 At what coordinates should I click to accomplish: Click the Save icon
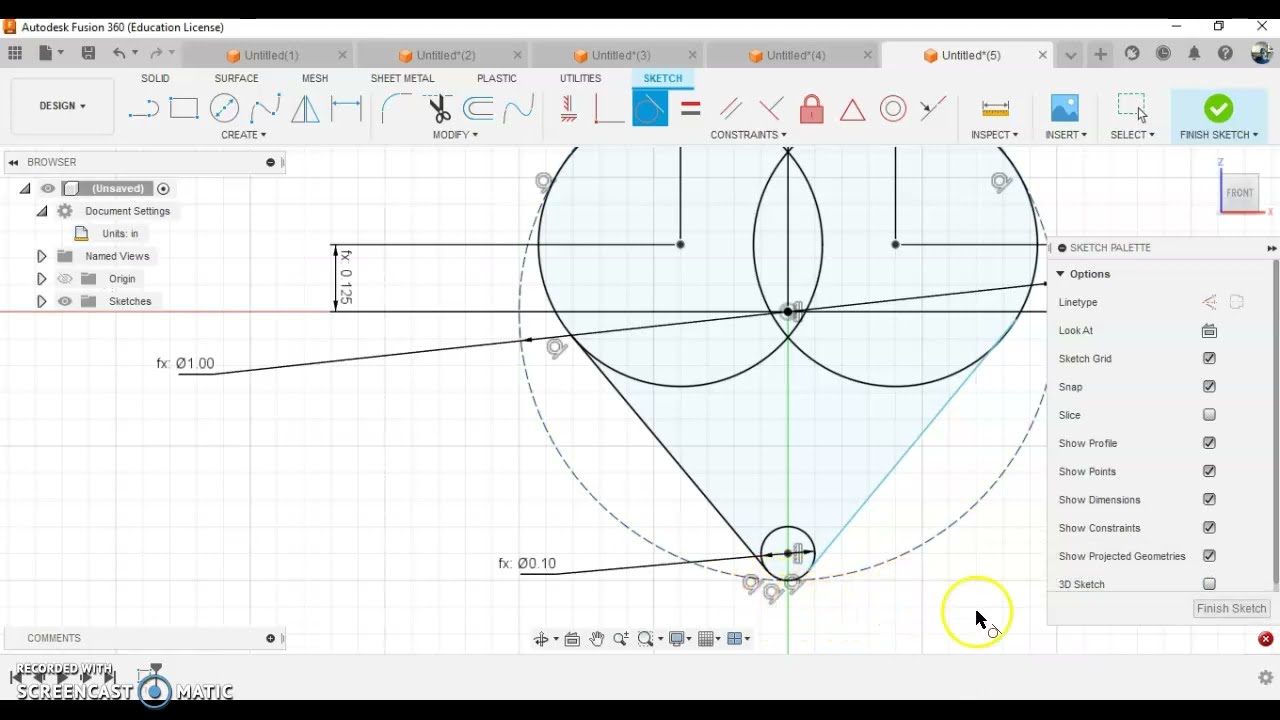coord(88,53)
